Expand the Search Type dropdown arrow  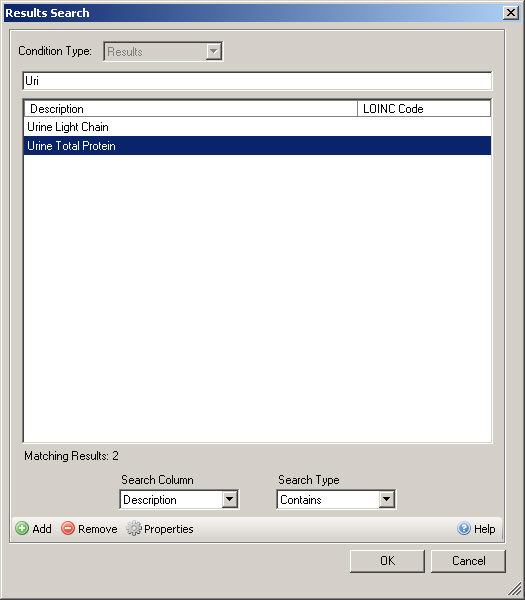386,499
